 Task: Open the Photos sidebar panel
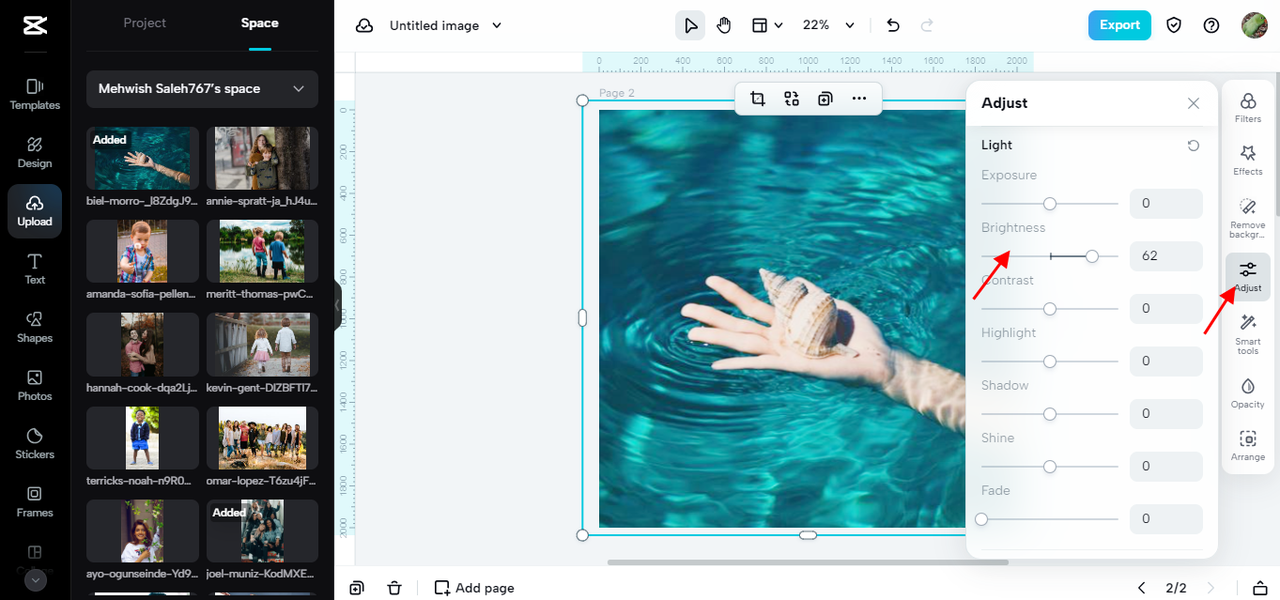[35, 385]
